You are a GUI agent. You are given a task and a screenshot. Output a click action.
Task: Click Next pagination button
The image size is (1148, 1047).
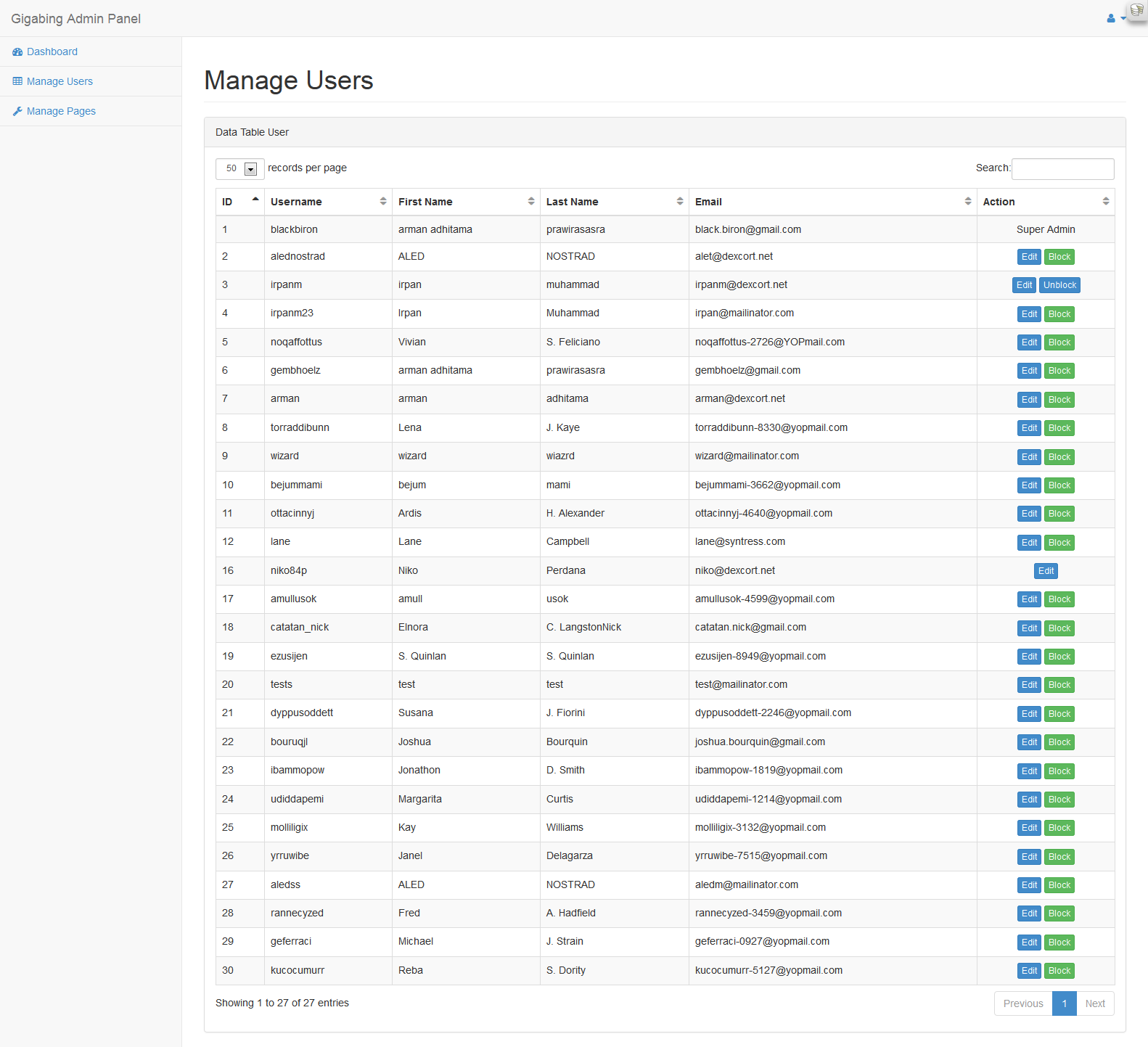click(x=1094, y=1003)
